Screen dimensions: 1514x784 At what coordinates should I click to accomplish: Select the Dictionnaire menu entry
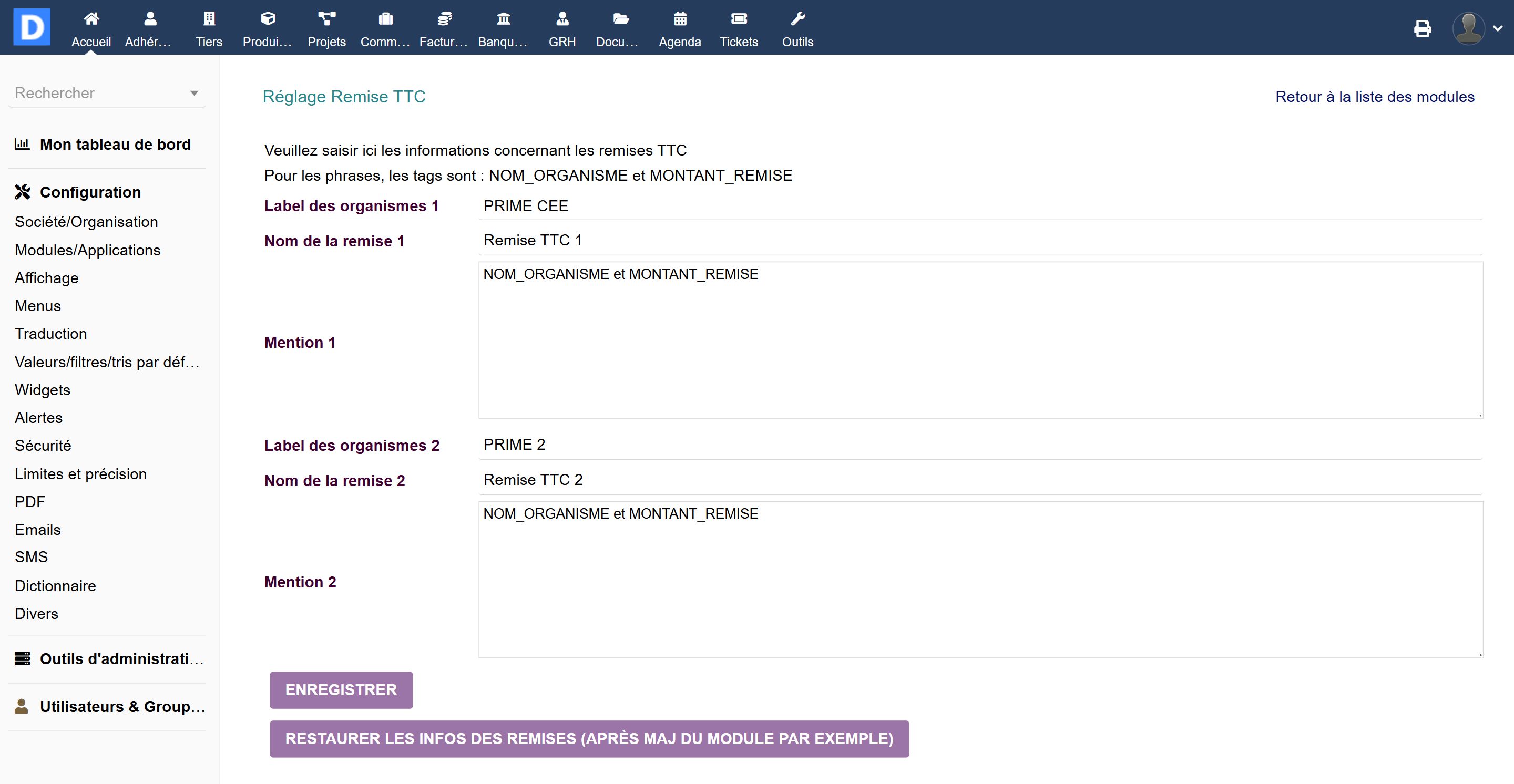click(55, 585)
